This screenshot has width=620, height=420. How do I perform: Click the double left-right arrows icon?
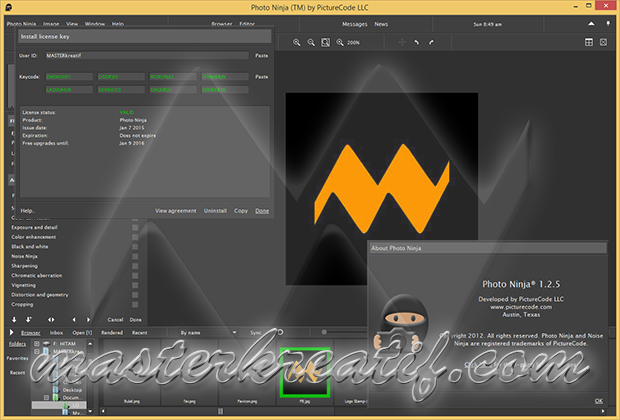[51, 320]
